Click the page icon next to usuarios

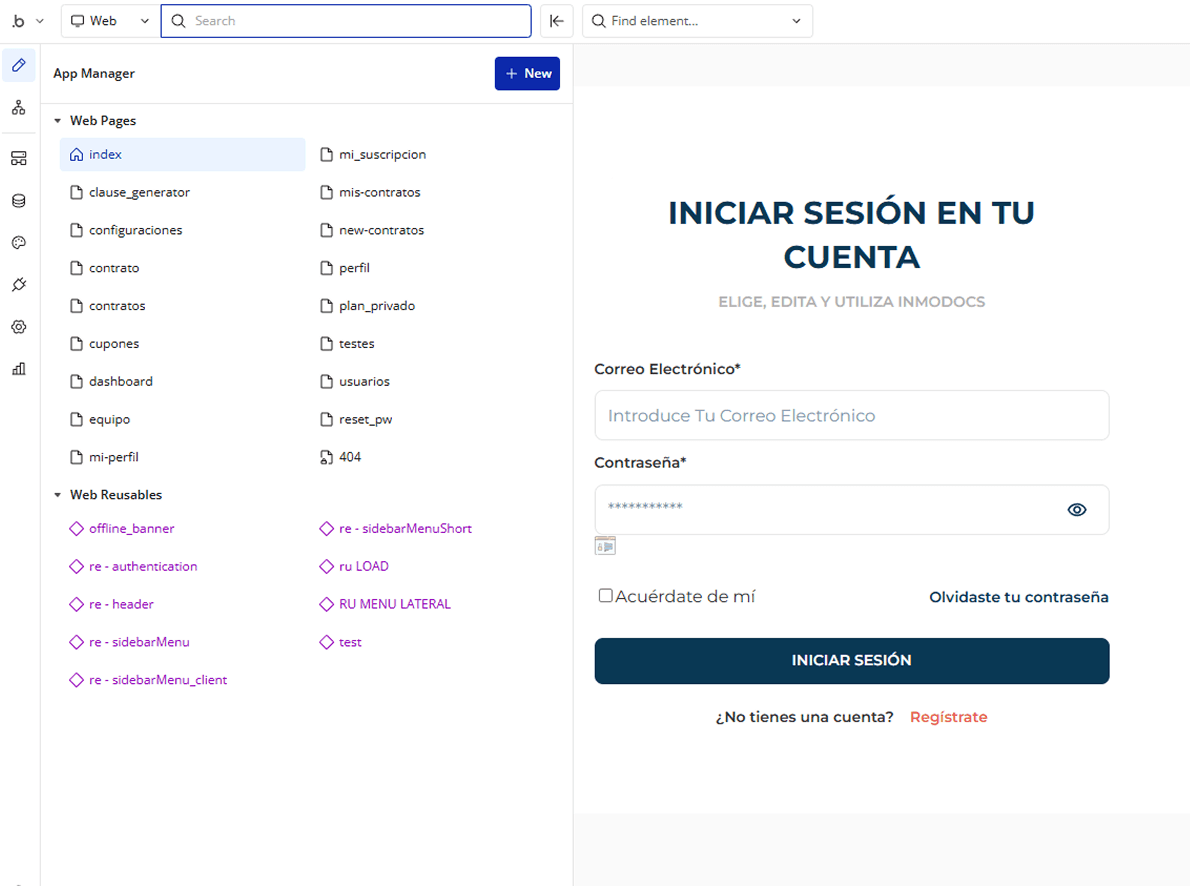coord(326,381)
